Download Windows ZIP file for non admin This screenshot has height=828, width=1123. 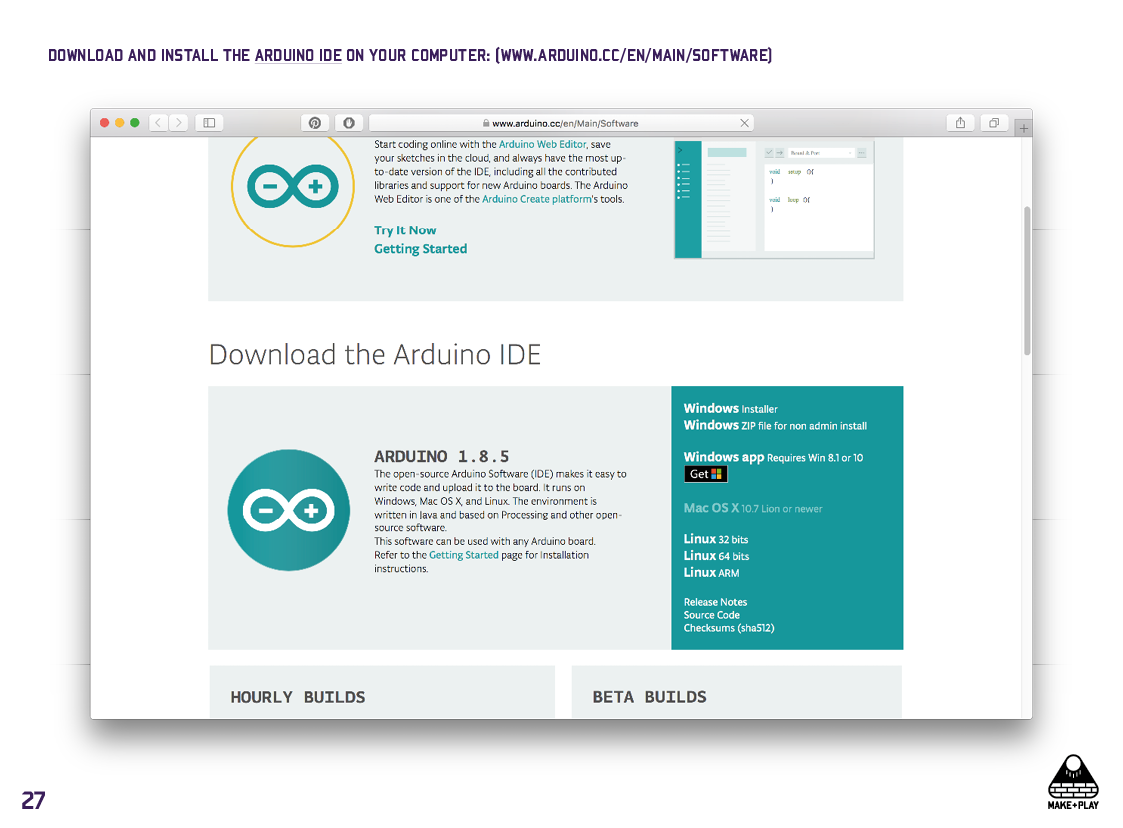click(775, 425)
